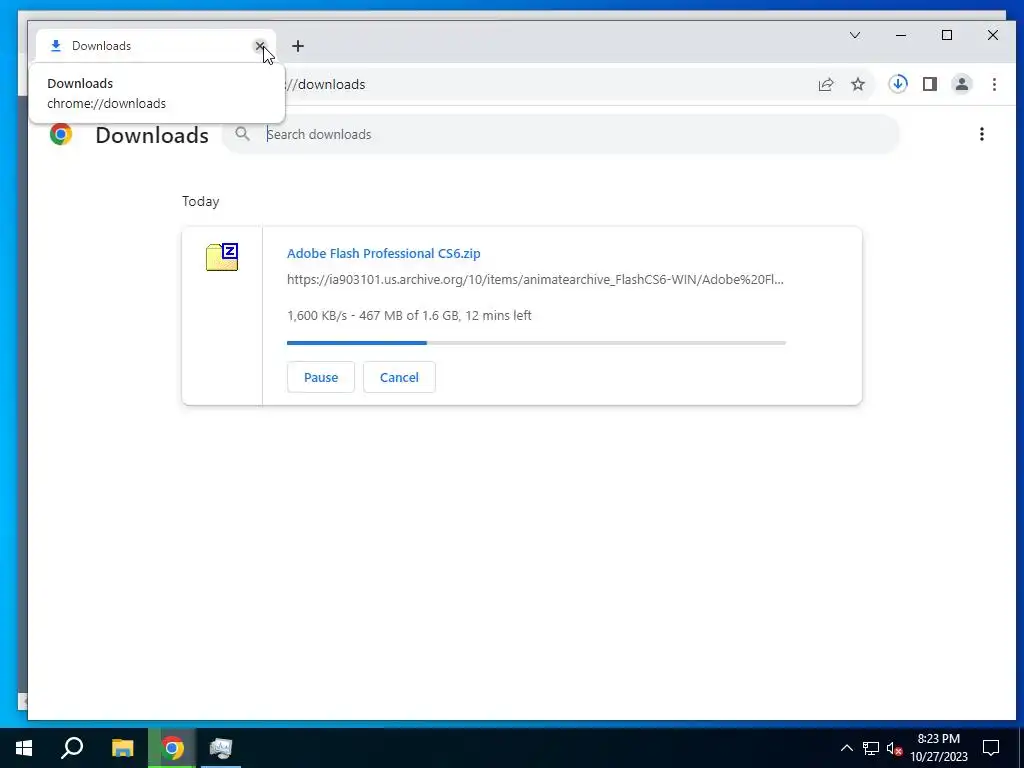The image size is (1024, 768).
Task: Click the zip file icon
Action: click(x=222, y=257)
